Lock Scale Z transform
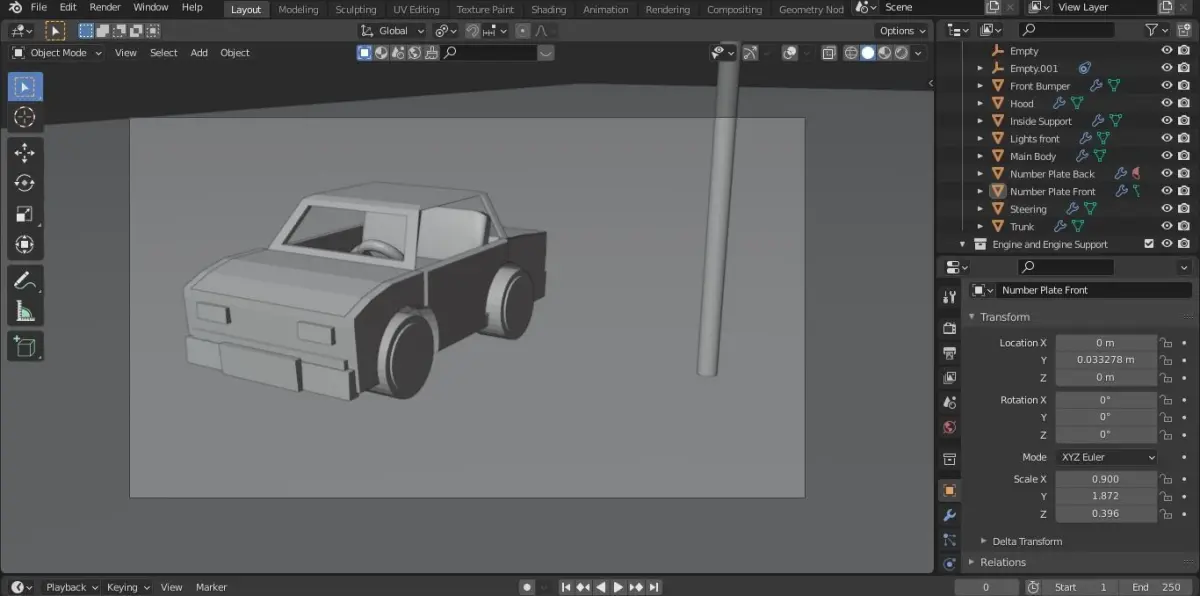The width and height of the screenshot is (1200, 596). coord(1166,514)
